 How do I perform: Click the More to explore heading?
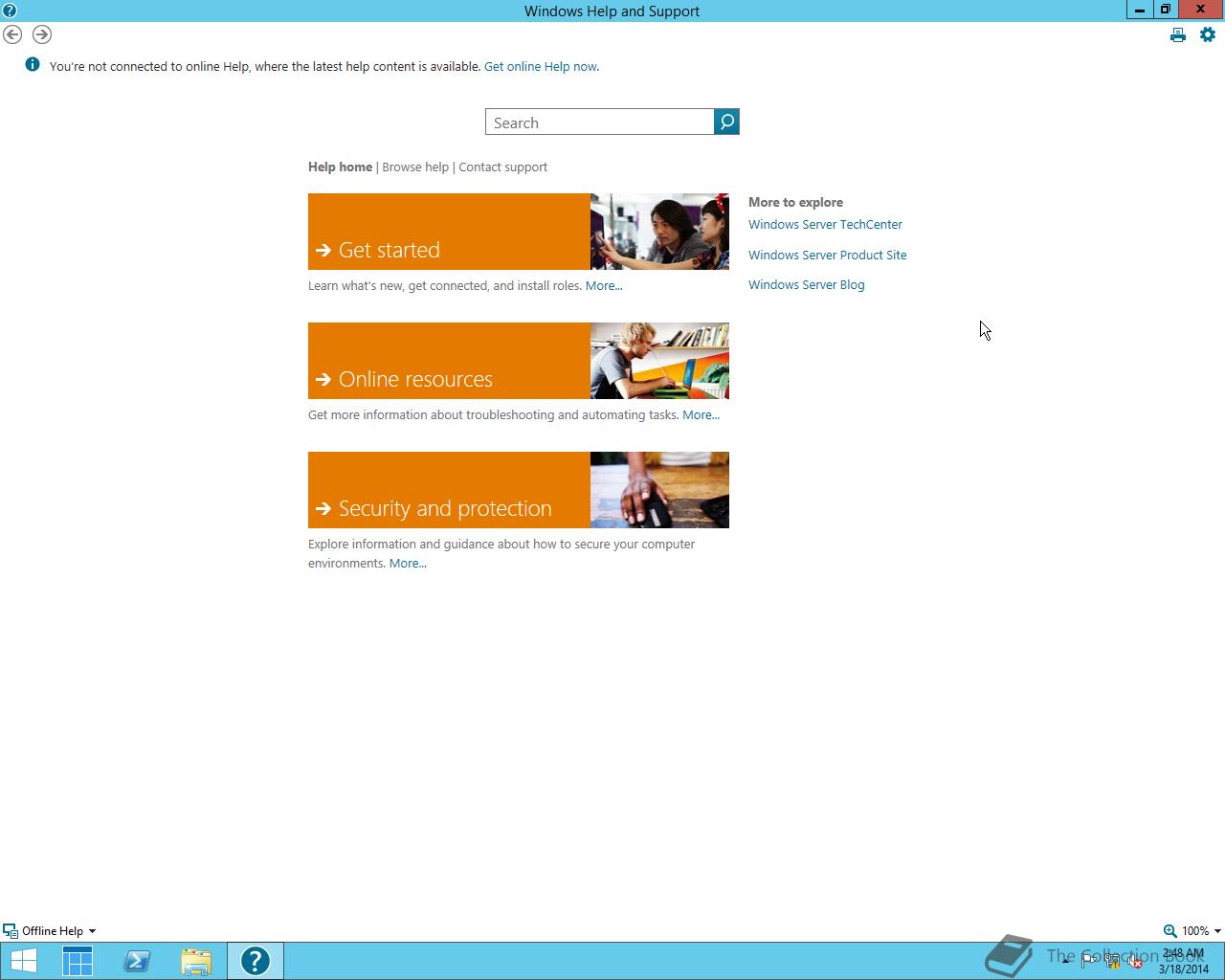click(795, 202)
